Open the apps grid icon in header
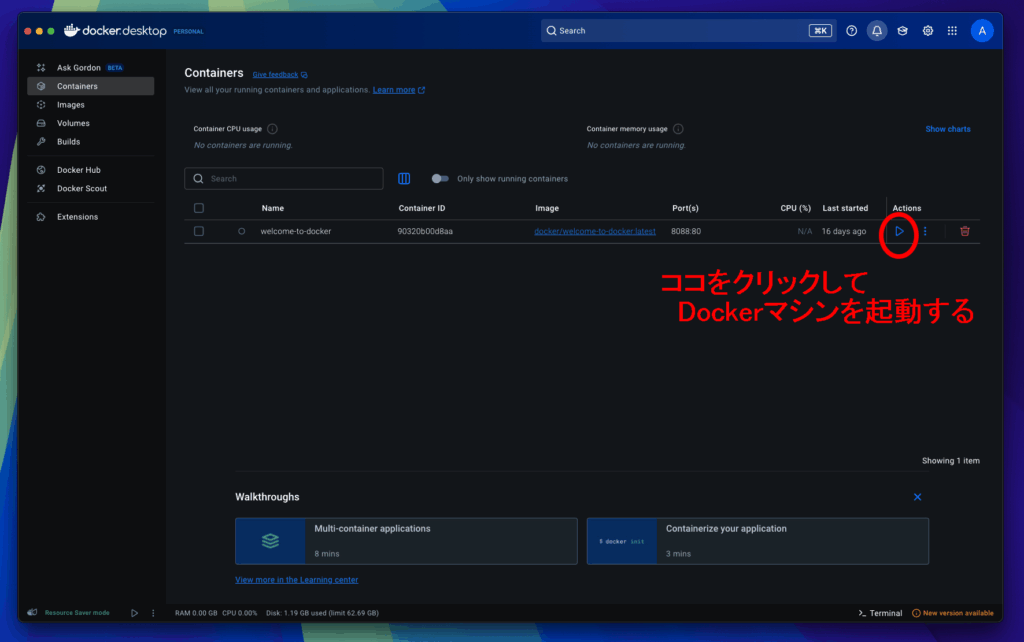The height and width of the screenshot is (642, 1024). click(952, 31)
